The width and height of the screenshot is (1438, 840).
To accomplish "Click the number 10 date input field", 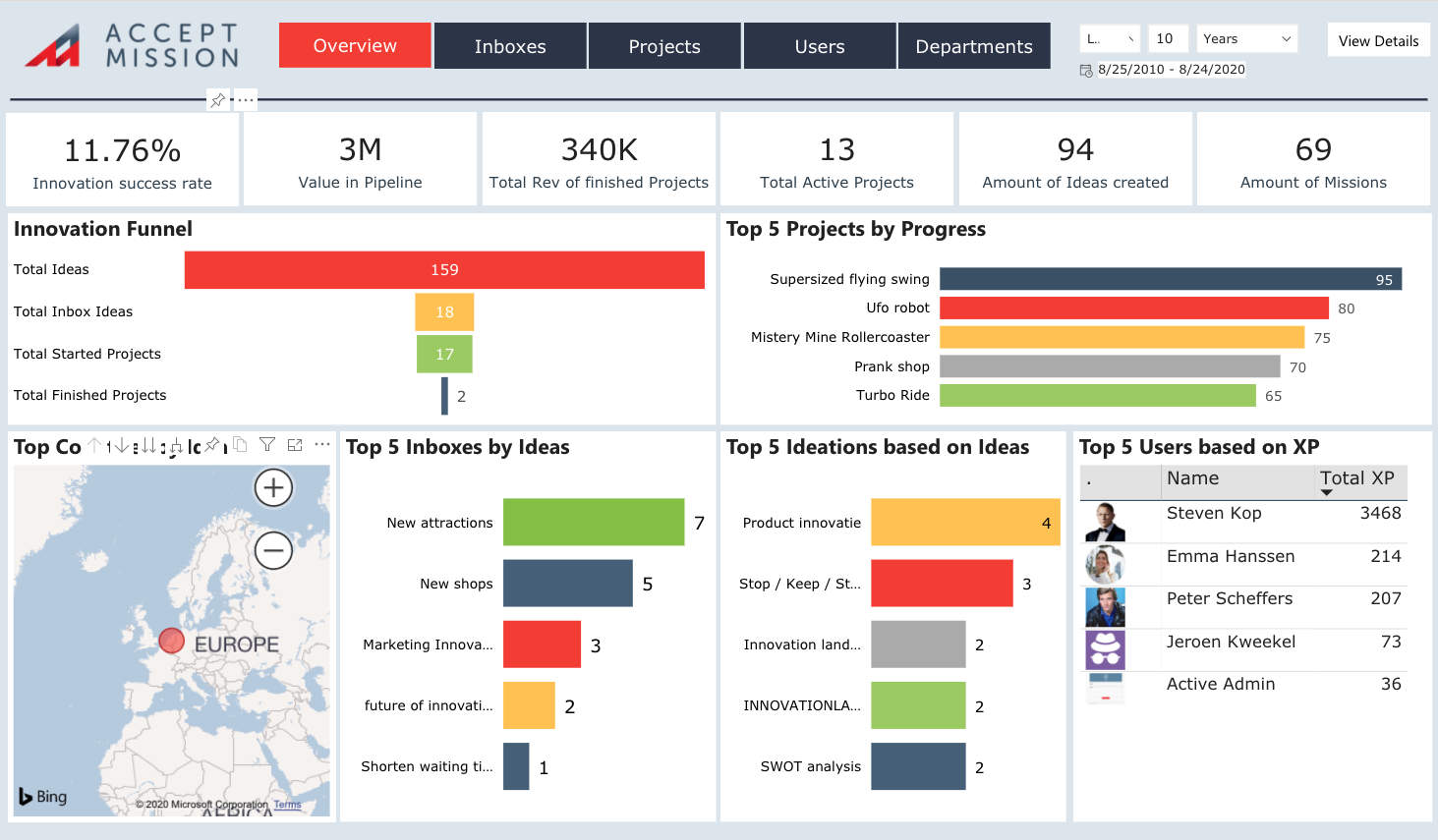I will click(x=1167, y=39).
